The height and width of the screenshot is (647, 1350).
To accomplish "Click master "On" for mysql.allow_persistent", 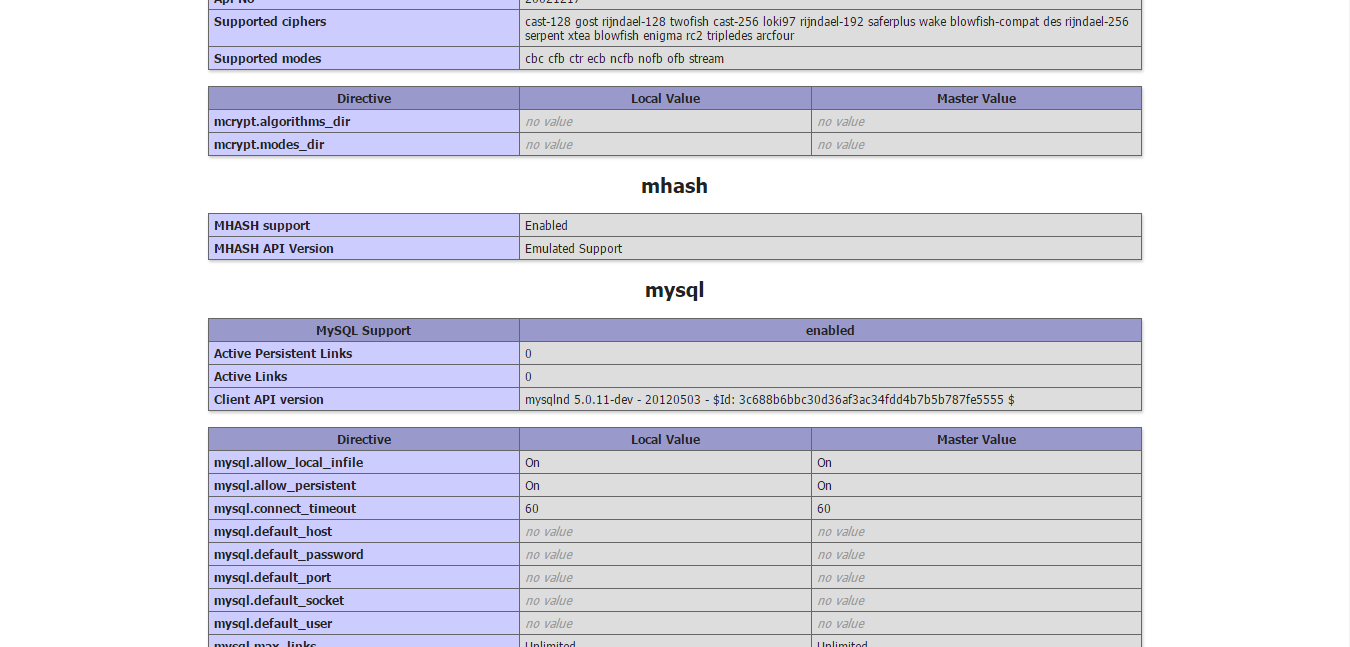I will pos(824,485).
